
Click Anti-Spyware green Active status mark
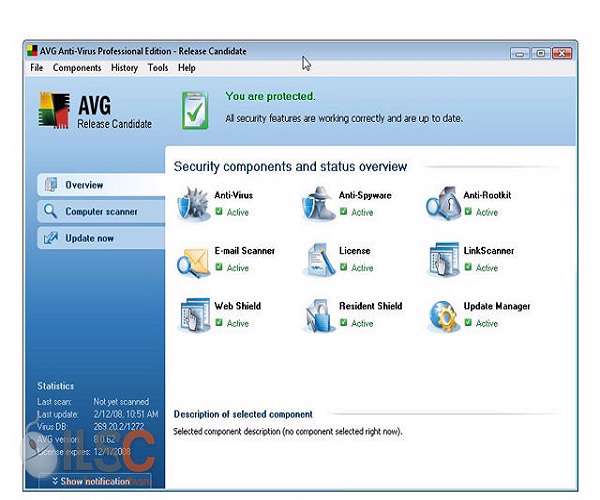point(344,211)
